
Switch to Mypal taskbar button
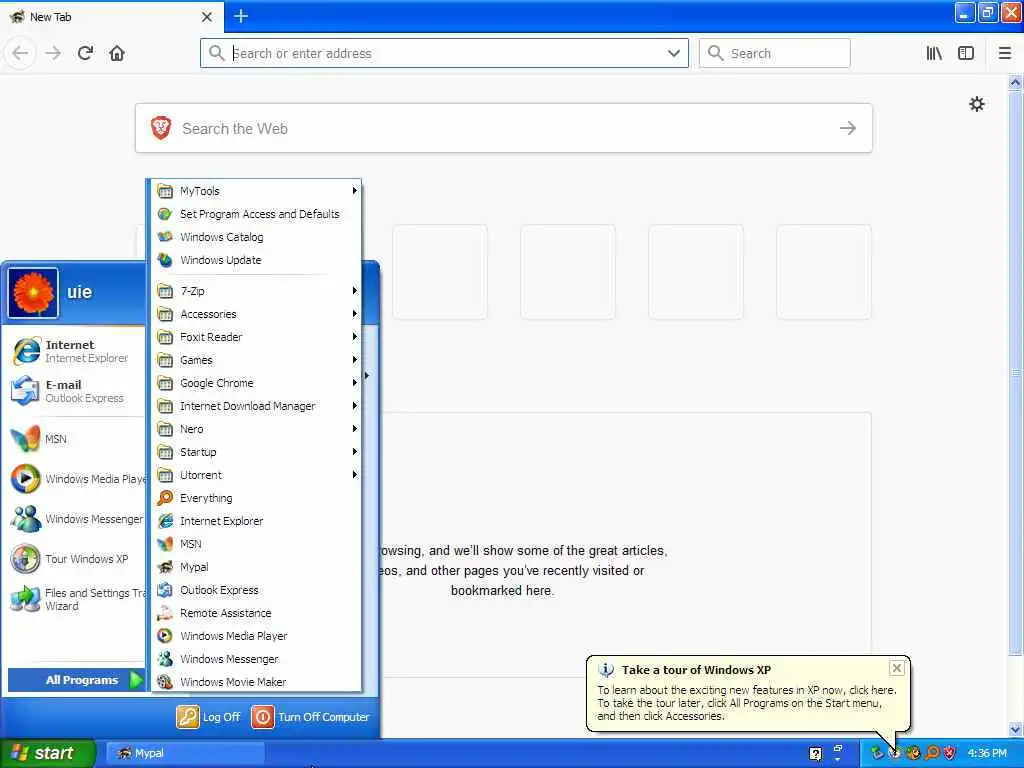[x=185, y=754]
